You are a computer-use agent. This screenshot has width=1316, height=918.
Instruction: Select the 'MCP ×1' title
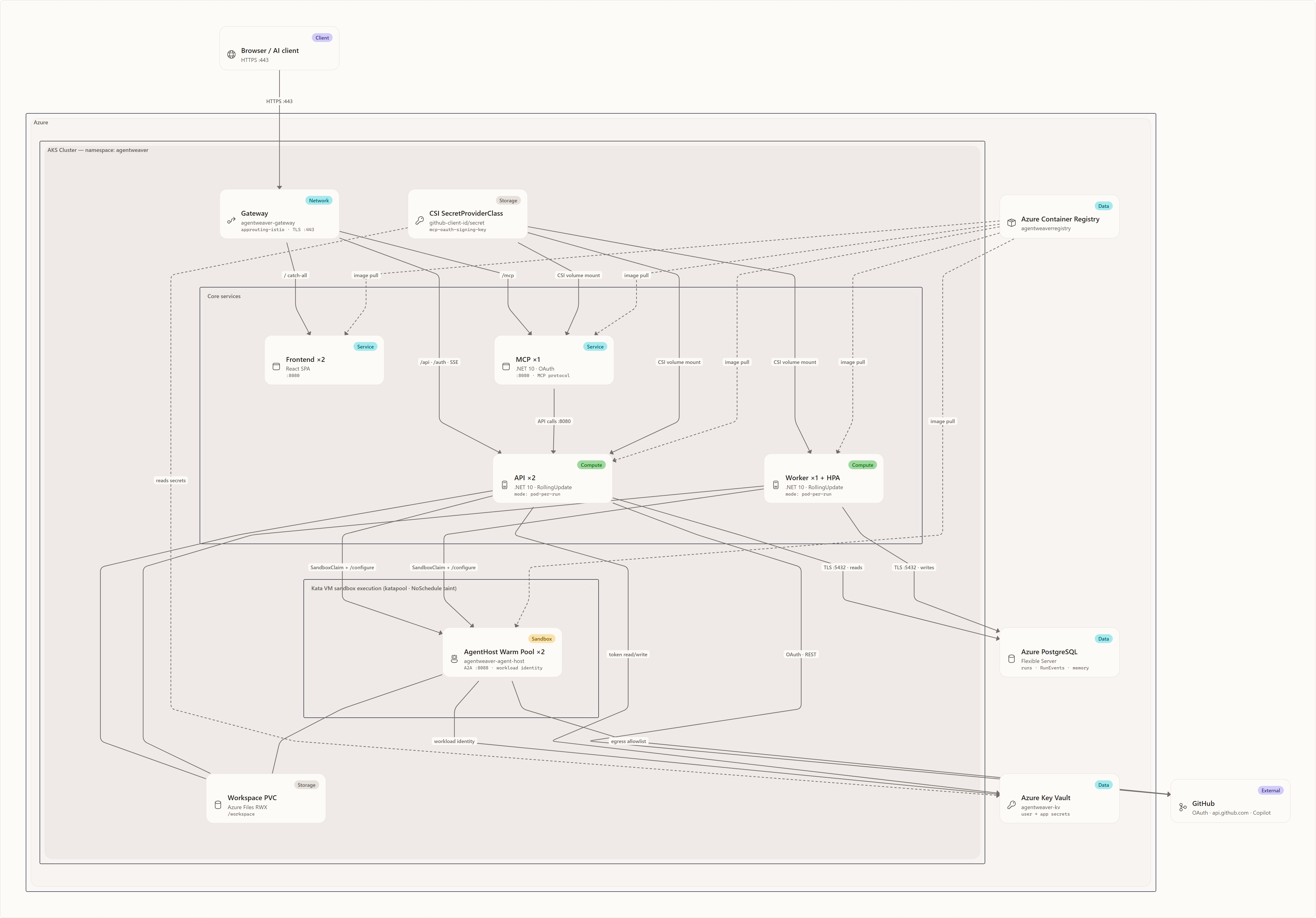(528, 360)
